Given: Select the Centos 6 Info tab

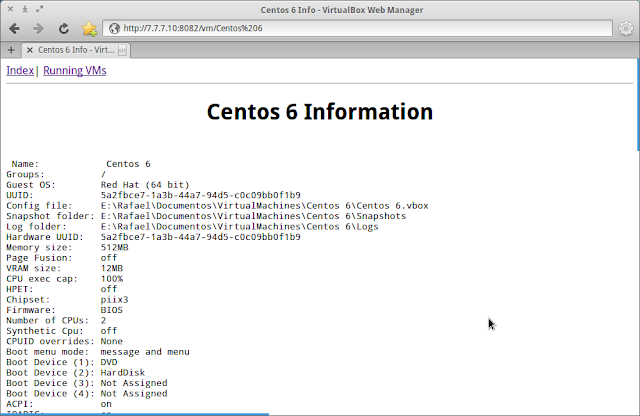Looking at the screenshot, I should 76,50.
